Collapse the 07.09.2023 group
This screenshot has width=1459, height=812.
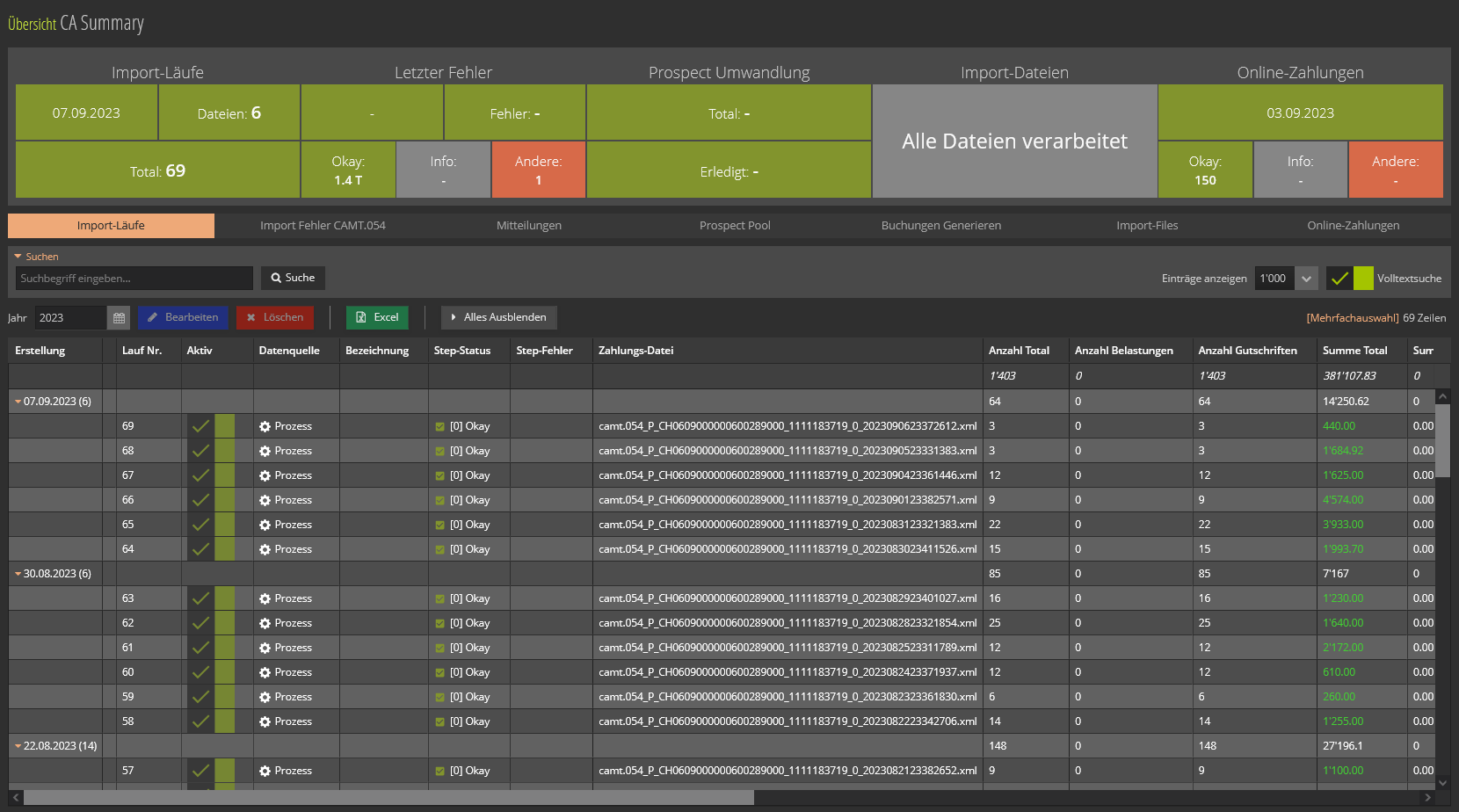point(18,402)
